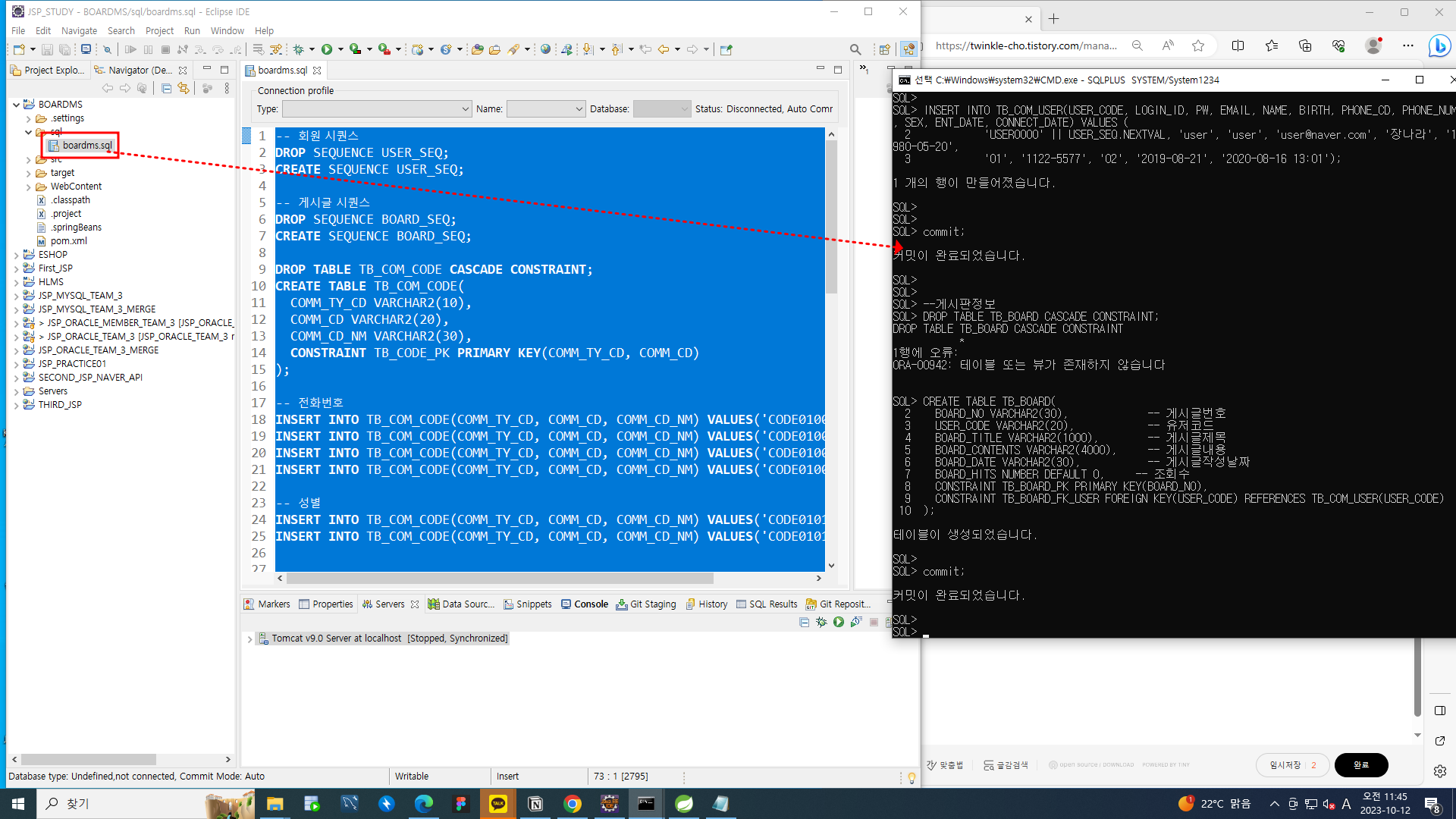The height and width of the screenshot is (819, 1456).
Task: Select boardms.sql file in tree
Action: (x=86, y=145)
